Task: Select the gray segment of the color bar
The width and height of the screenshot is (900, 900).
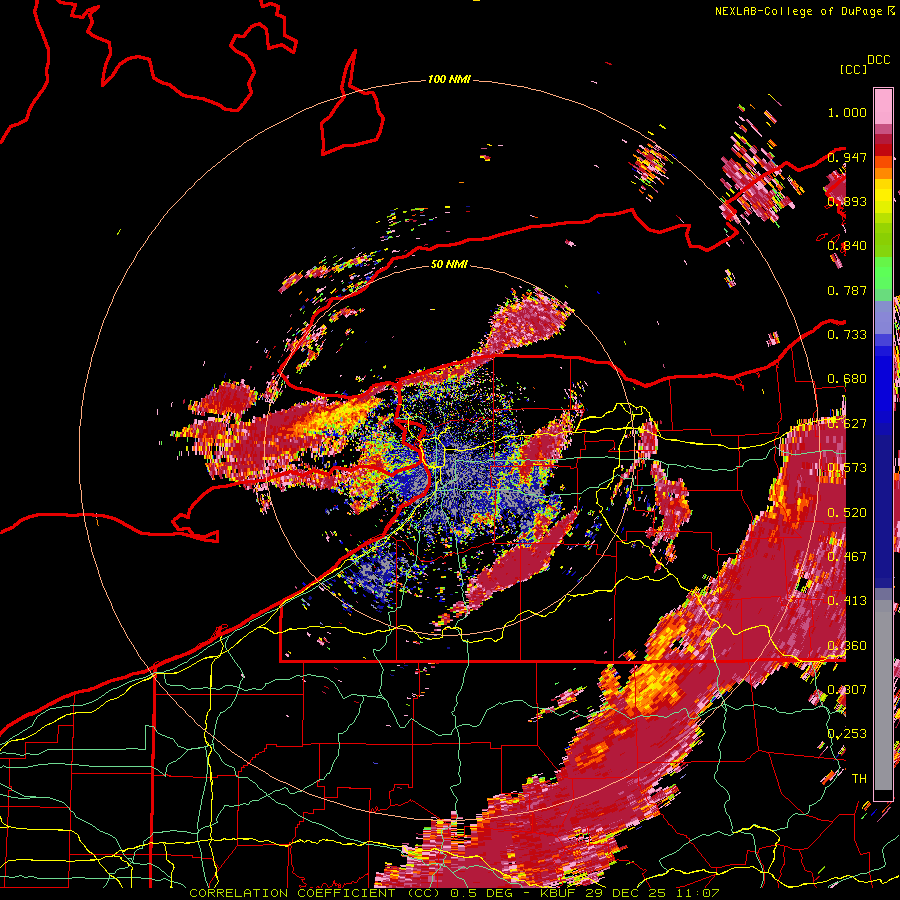Action: (883, 695)
